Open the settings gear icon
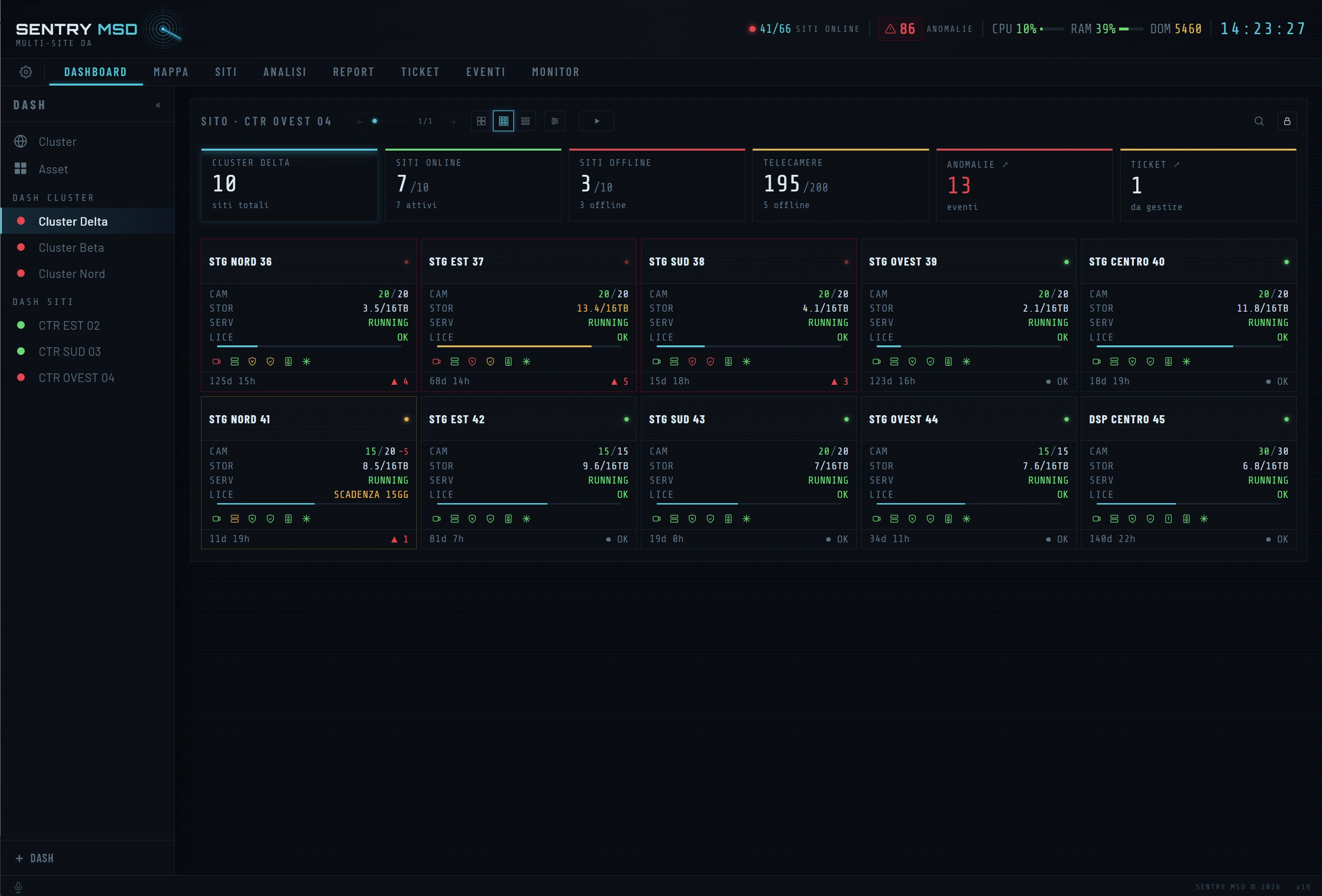The width and height of the screenshot is (1322, 896). point(26,72)
